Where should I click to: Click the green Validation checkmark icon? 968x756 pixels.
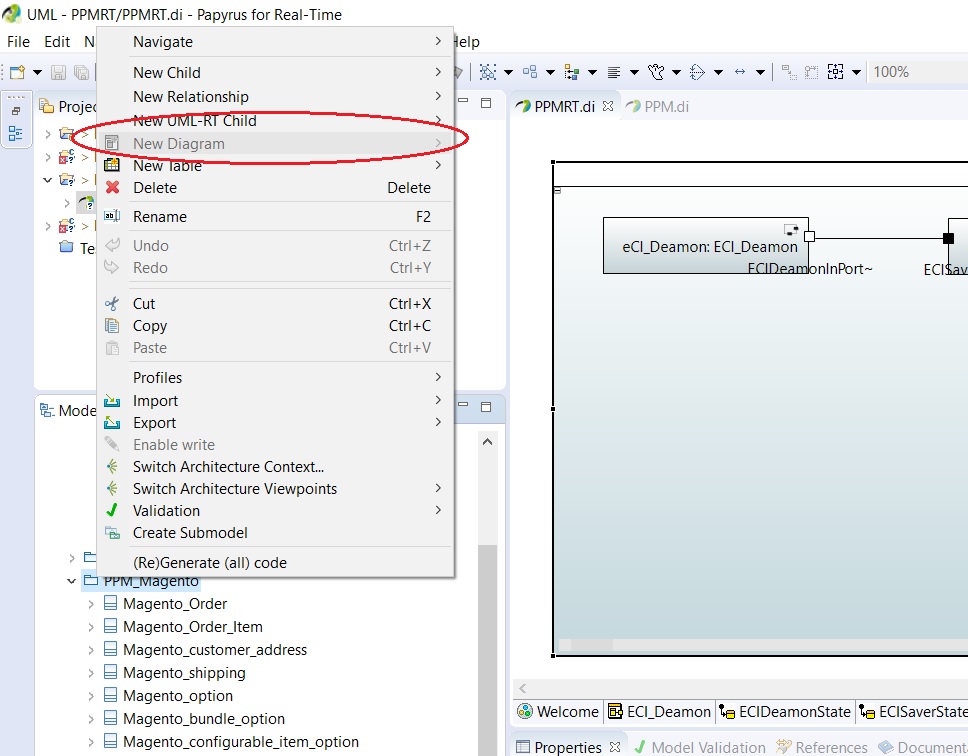(x=112, y=510)
